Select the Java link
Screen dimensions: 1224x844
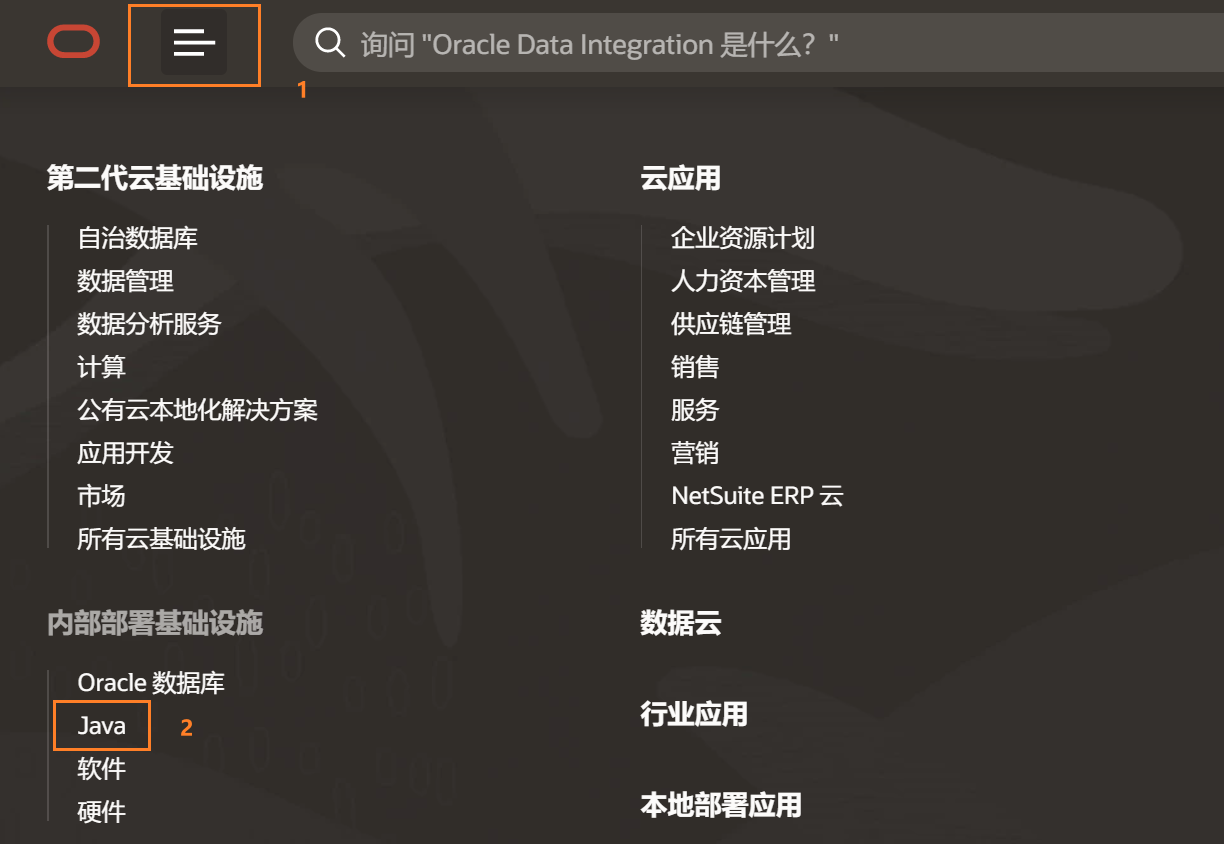pyautogui.click(x=102, y=726)
